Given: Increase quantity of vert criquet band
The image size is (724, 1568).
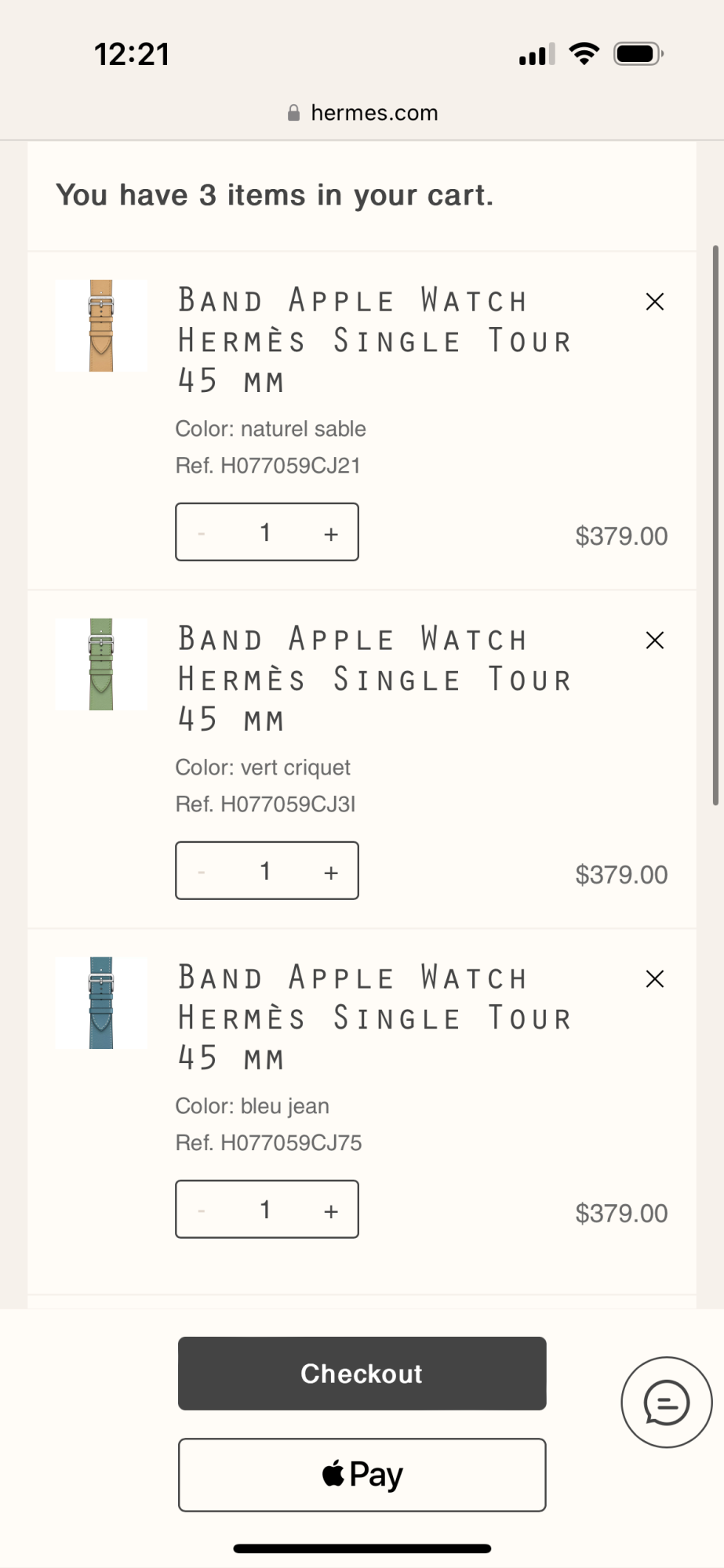Looking at the screenshot, I should 331,873.
